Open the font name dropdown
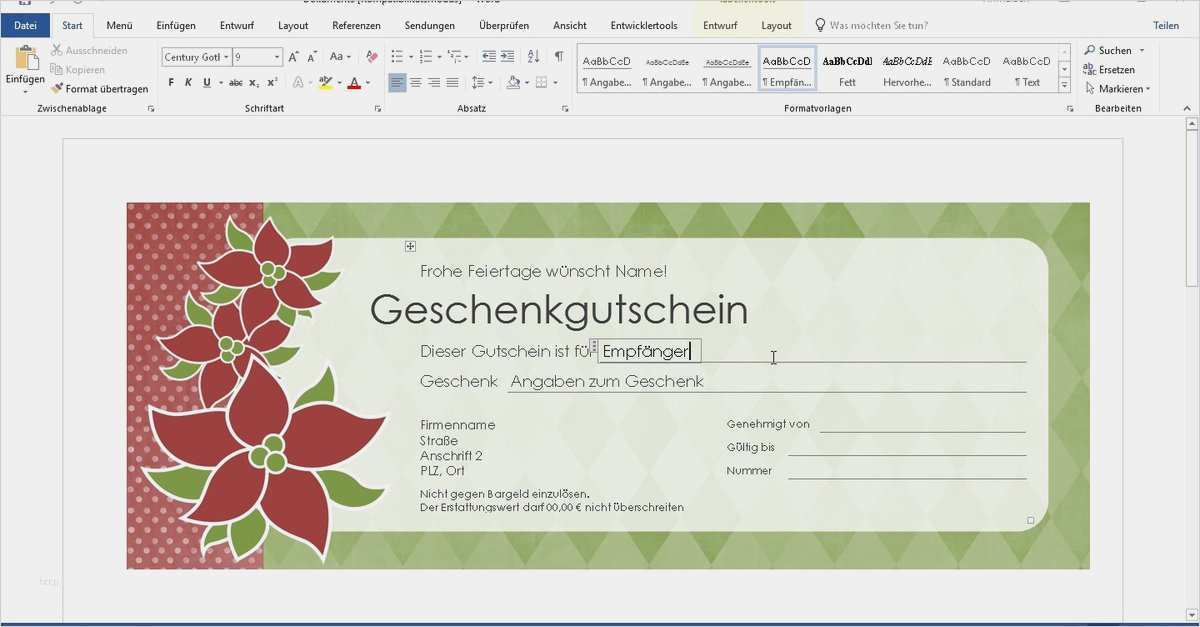Image resolution: width=1200 pixels, height=627 pixels. pyautogui.click(x=226, y=56)
